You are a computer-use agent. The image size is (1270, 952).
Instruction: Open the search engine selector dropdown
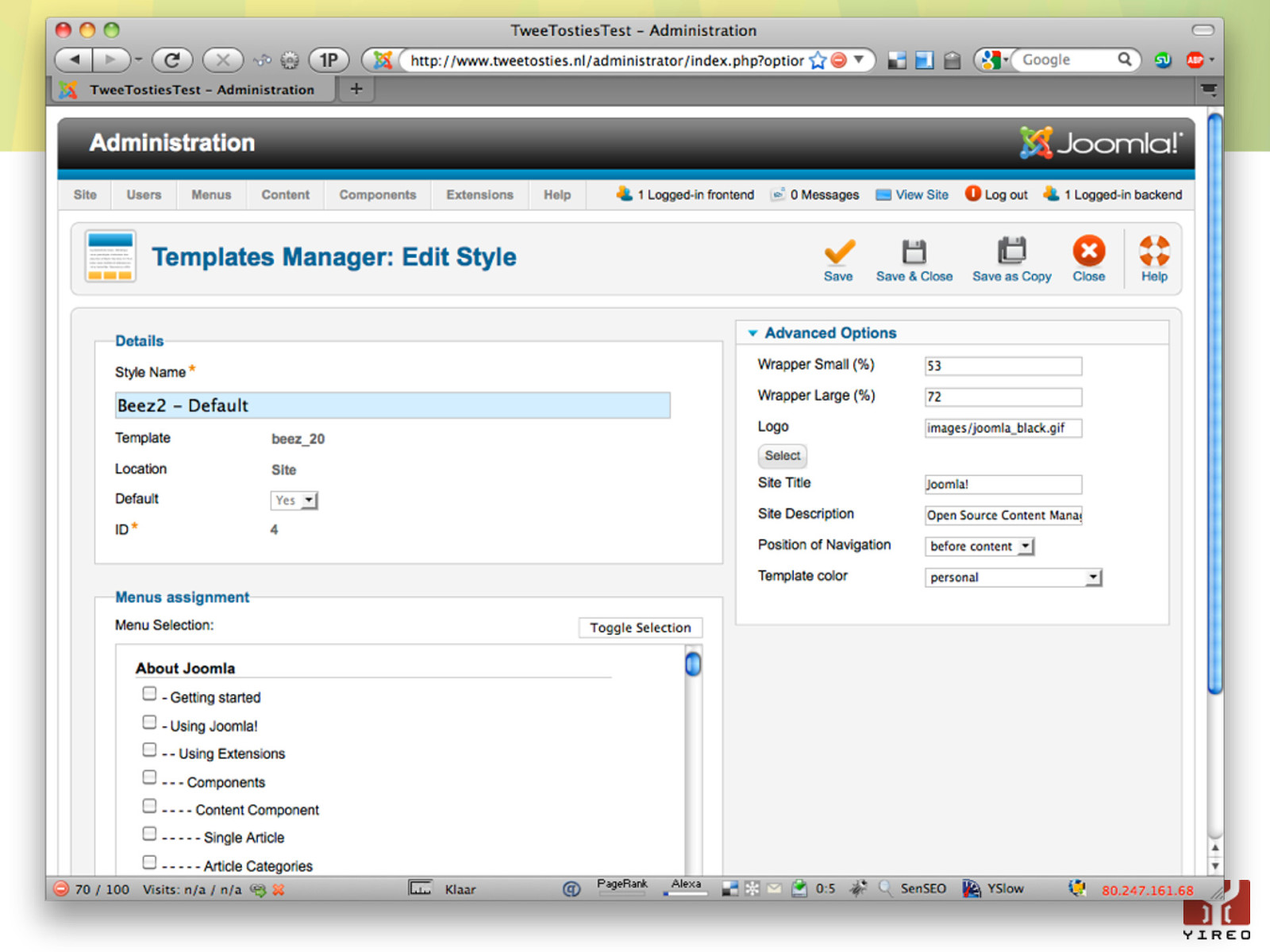click(x=994, y=59)
